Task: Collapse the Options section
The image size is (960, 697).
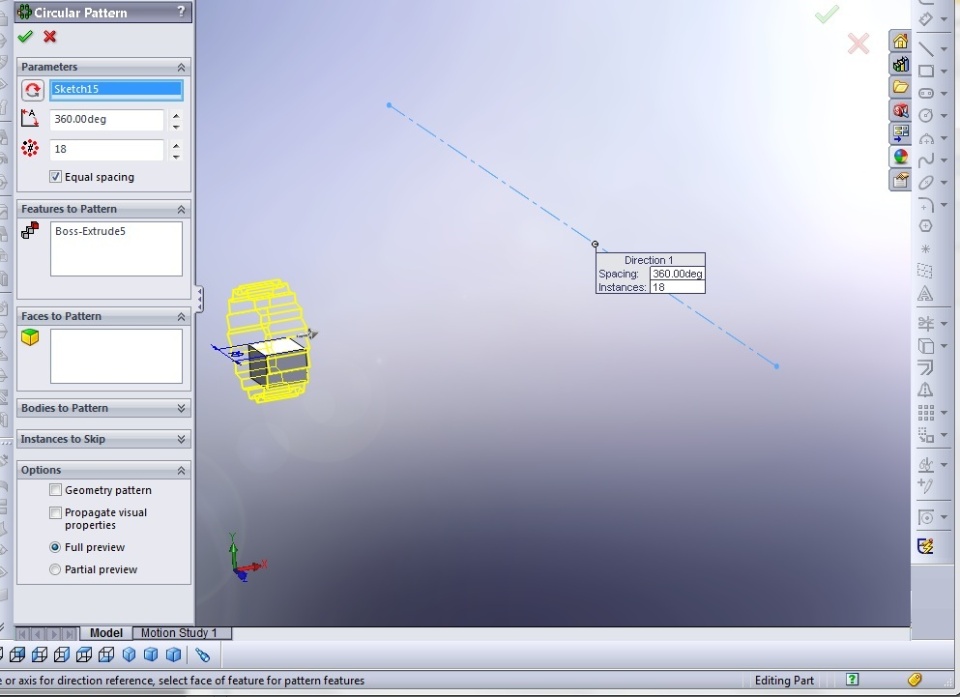Action: point(181,470)
